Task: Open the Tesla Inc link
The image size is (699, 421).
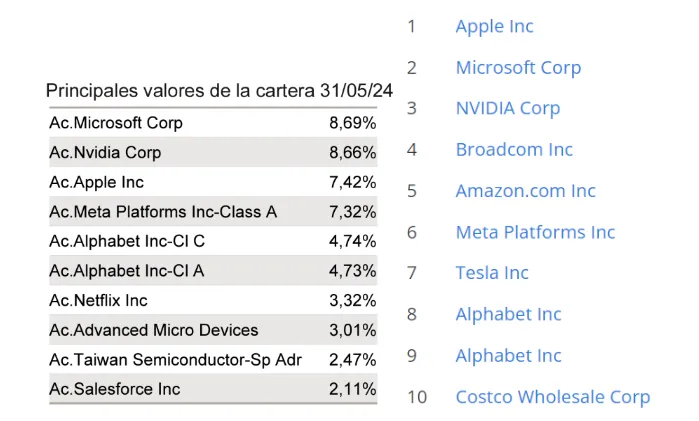Action: coord(492,273)
